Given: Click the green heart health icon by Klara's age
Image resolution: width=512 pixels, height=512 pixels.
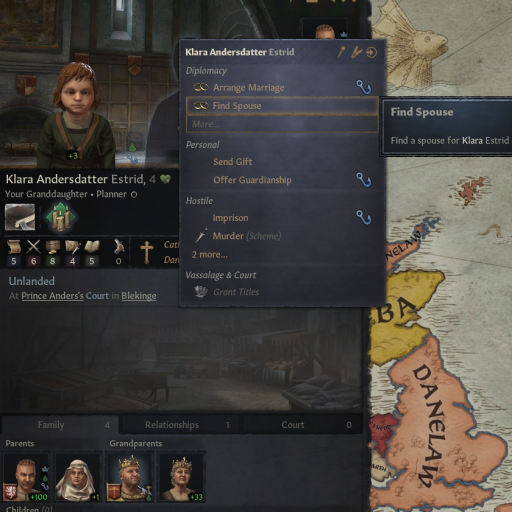Looking at the screenshot, I should click(165, 179).
